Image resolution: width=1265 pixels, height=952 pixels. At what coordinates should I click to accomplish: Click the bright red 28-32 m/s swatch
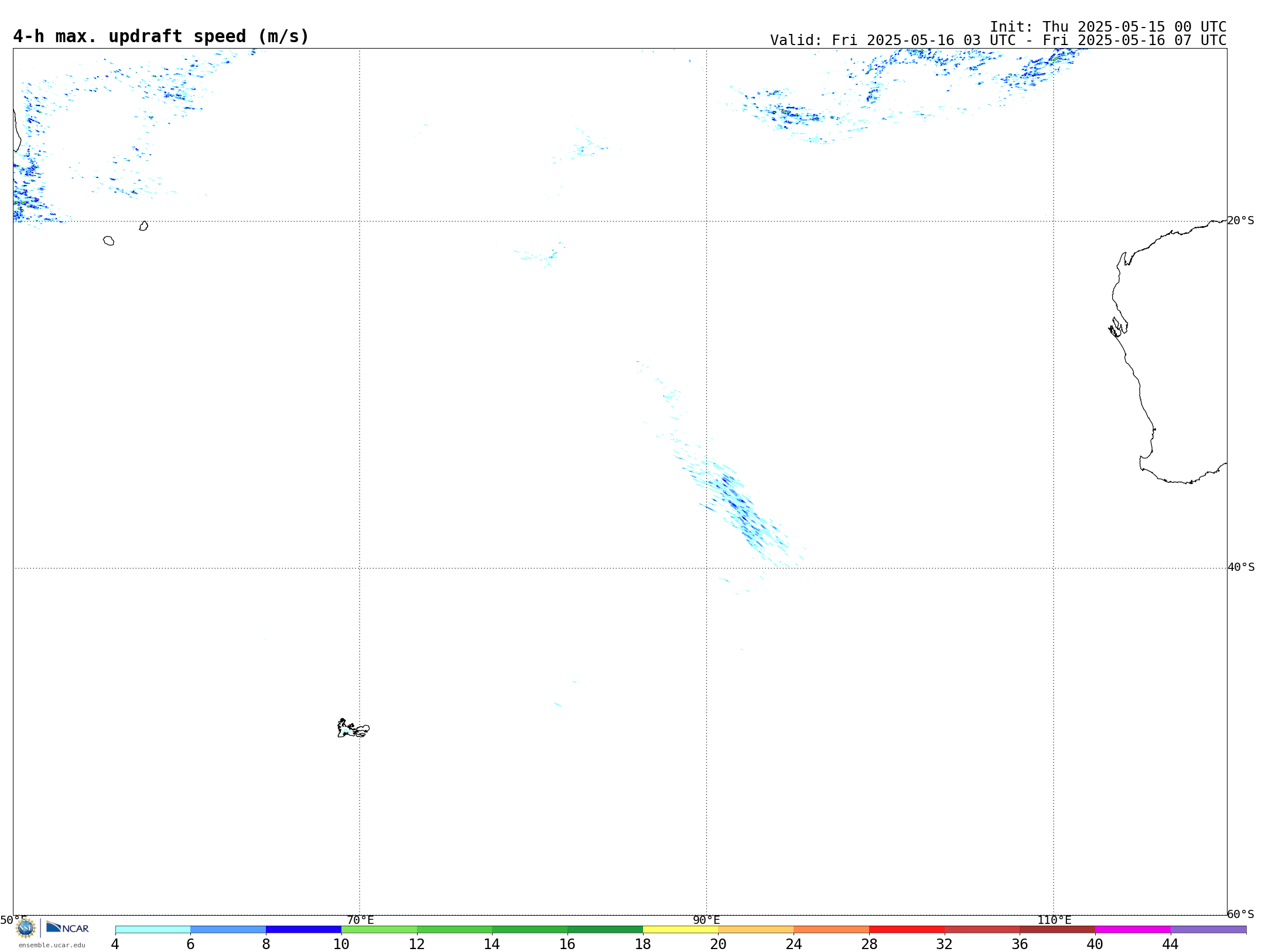pos(907,930)
